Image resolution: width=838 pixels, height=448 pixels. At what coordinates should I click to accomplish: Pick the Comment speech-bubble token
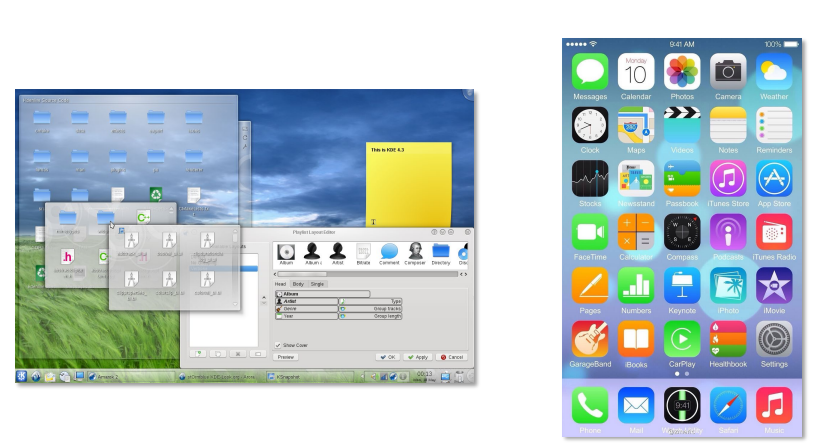coord(389,252)
